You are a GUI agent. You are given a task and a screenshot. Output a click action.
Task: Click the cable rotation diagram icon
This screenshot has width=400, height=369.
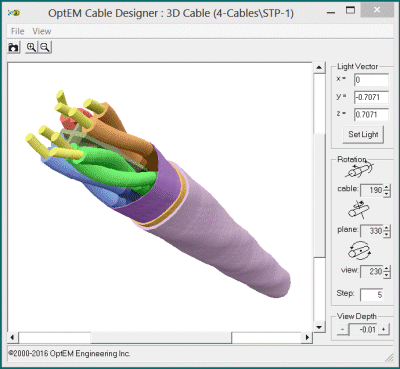tap(359, 170)
